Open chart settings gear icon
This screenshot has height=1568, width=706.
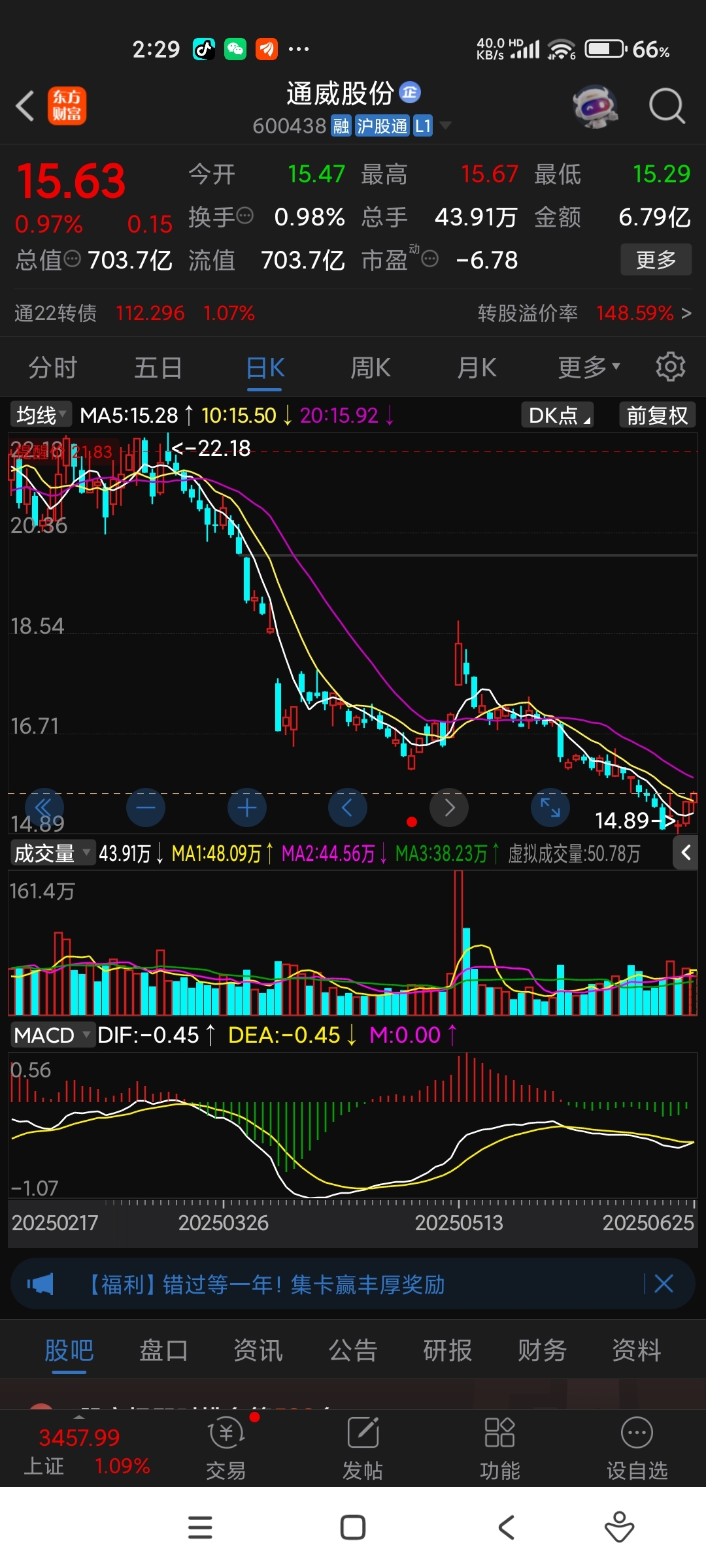[x=671, y=367]
